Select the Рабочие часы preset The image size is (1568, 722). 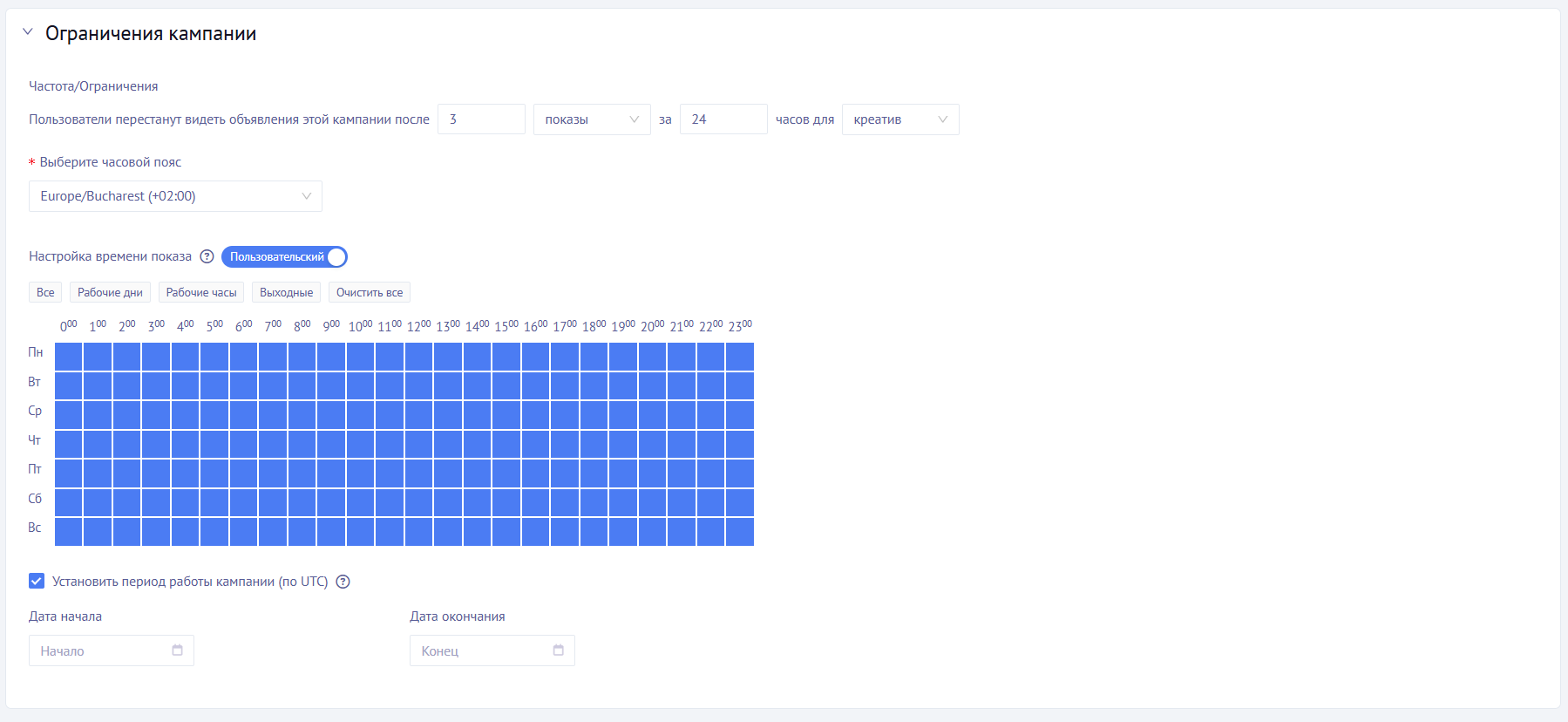[201, 293]
